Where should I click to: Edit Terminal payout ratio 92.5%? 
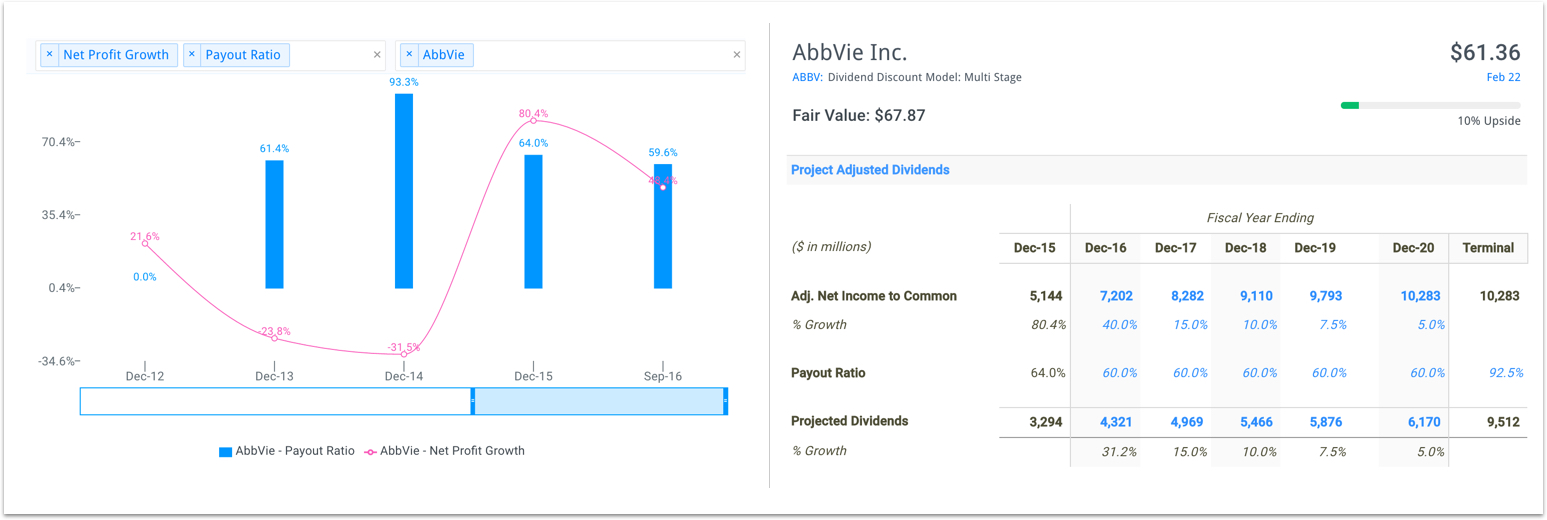1506,373
